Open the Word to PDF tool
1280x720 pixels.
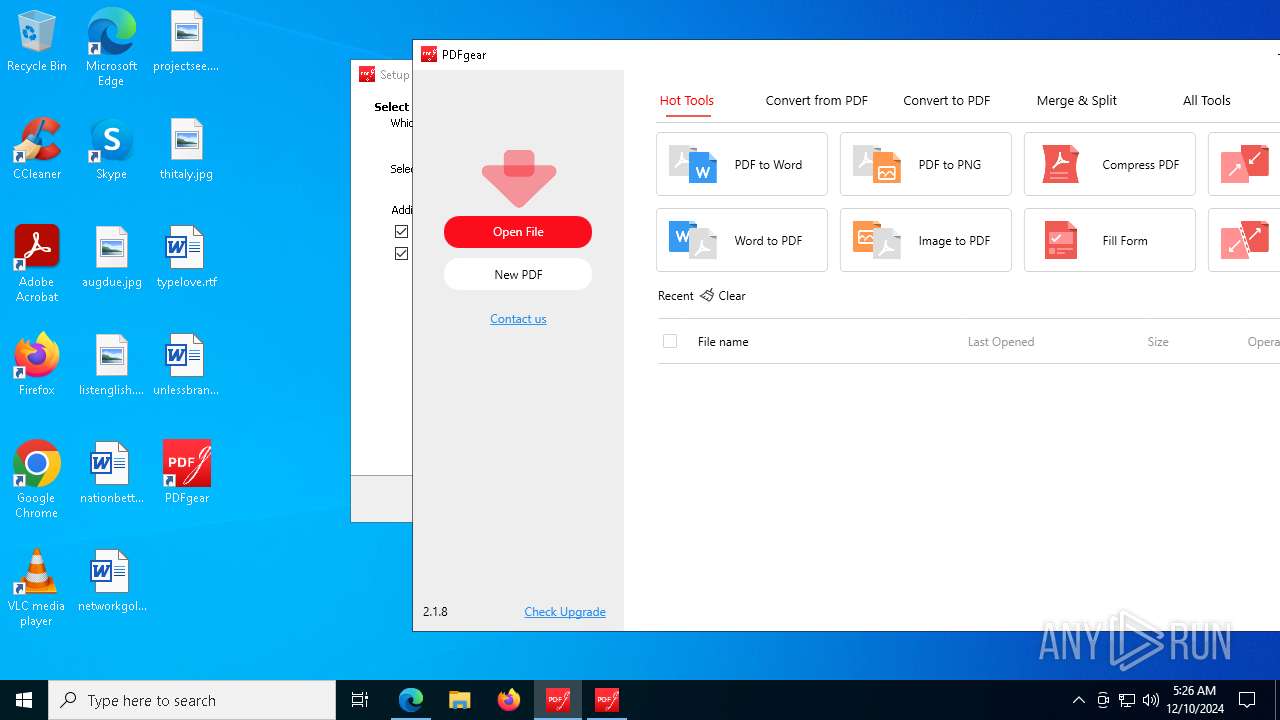[742, 240]
